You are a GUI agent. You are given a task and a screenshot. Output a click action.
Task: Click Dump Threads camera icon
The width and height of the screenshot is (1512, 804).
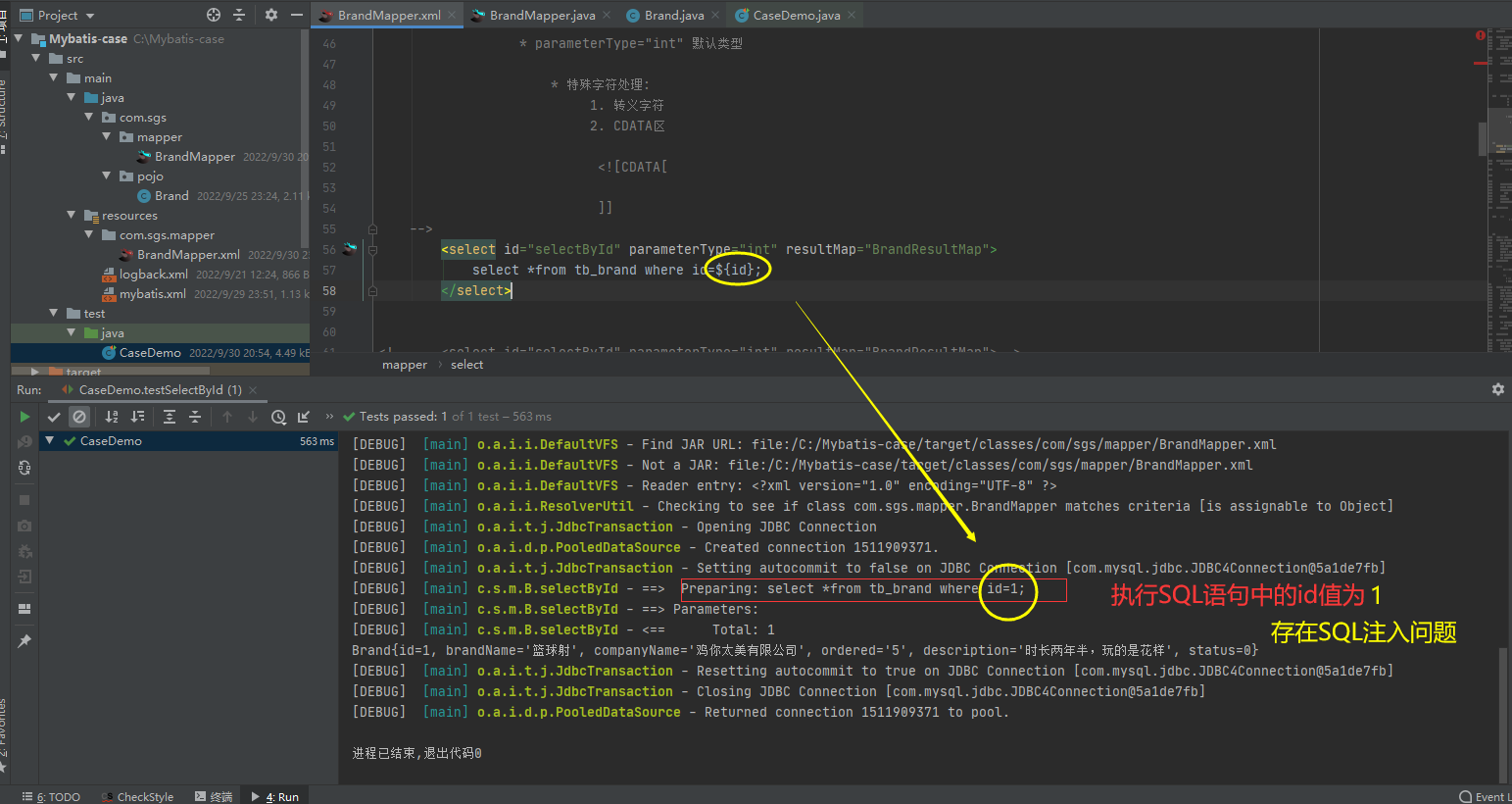tap(24, 526)
